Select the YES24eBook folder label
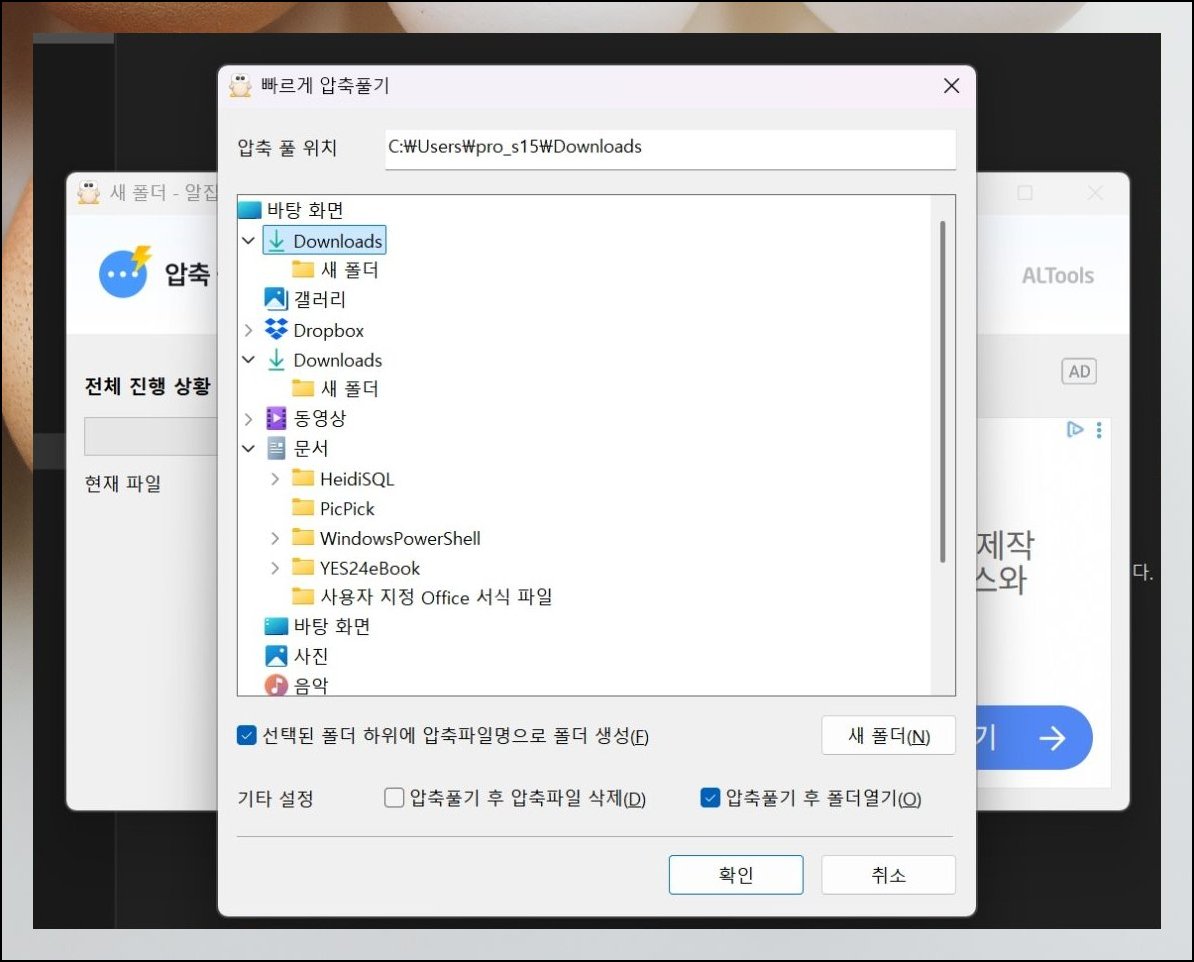Screen dimensions: 1194x962 click(370, 568)
